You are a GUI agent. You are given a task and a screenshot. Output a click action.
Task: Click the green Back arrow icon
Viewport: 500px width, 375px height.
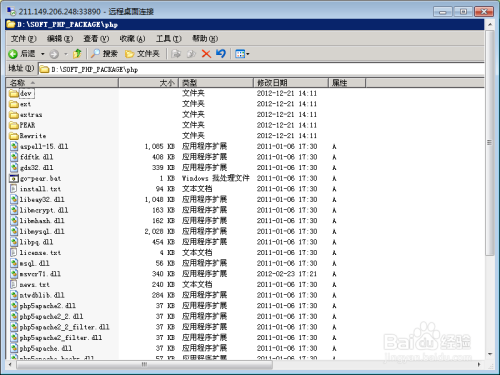click(x=13, y=54)
